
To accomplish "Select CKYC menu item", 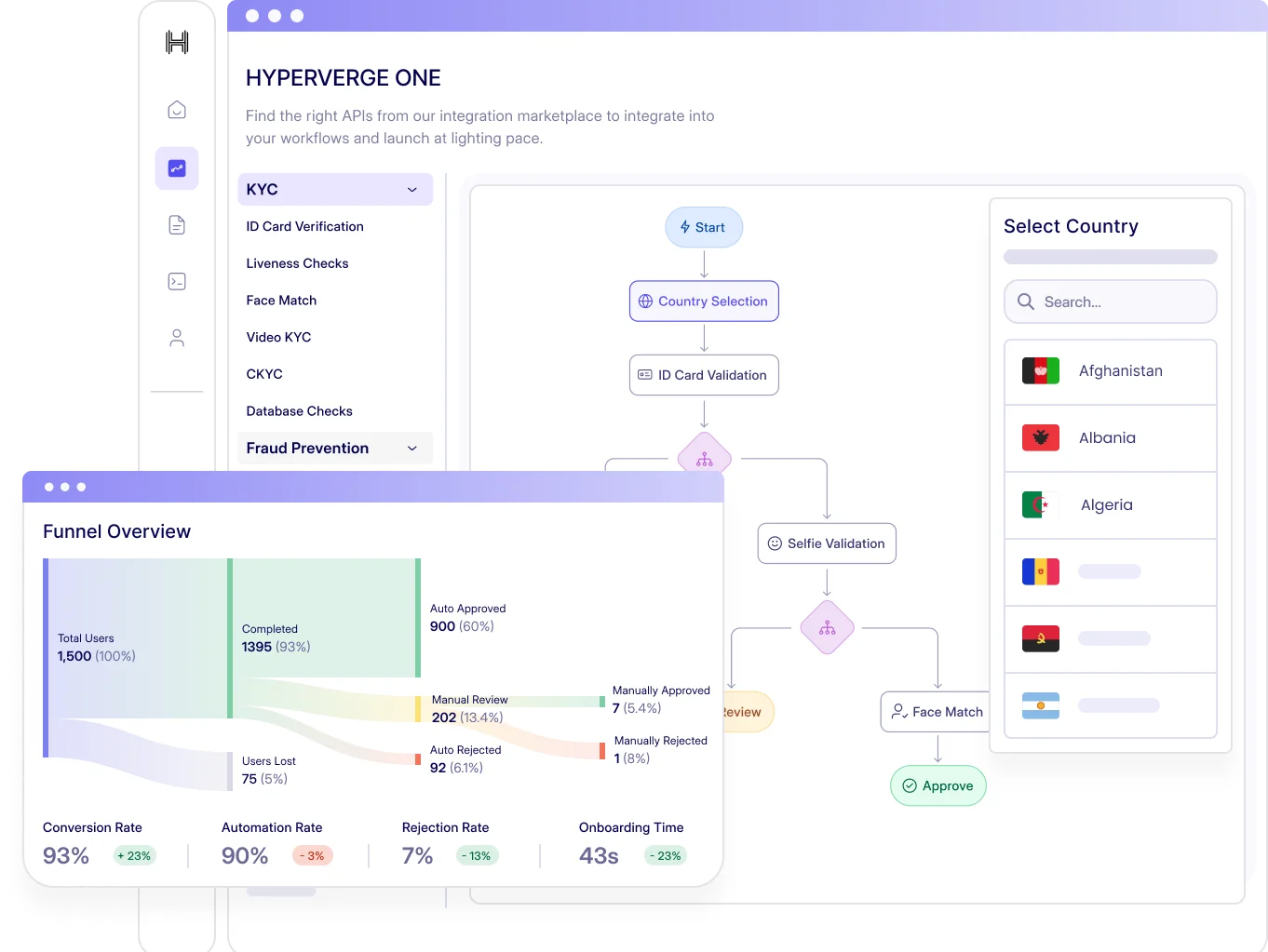I will point(264,374).
